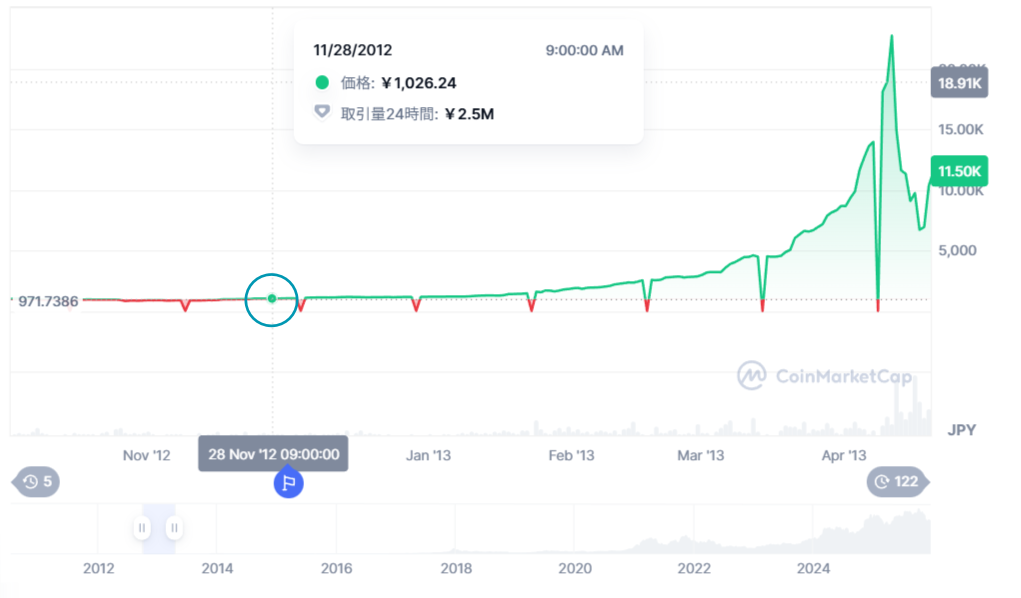Click the 24h volume icon in tooltip

click(322, 113)
